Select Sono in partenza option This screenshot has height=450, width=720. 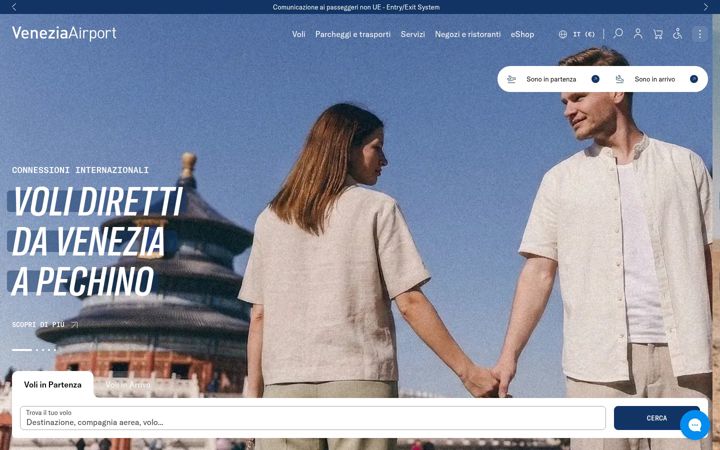pos(551,79)
